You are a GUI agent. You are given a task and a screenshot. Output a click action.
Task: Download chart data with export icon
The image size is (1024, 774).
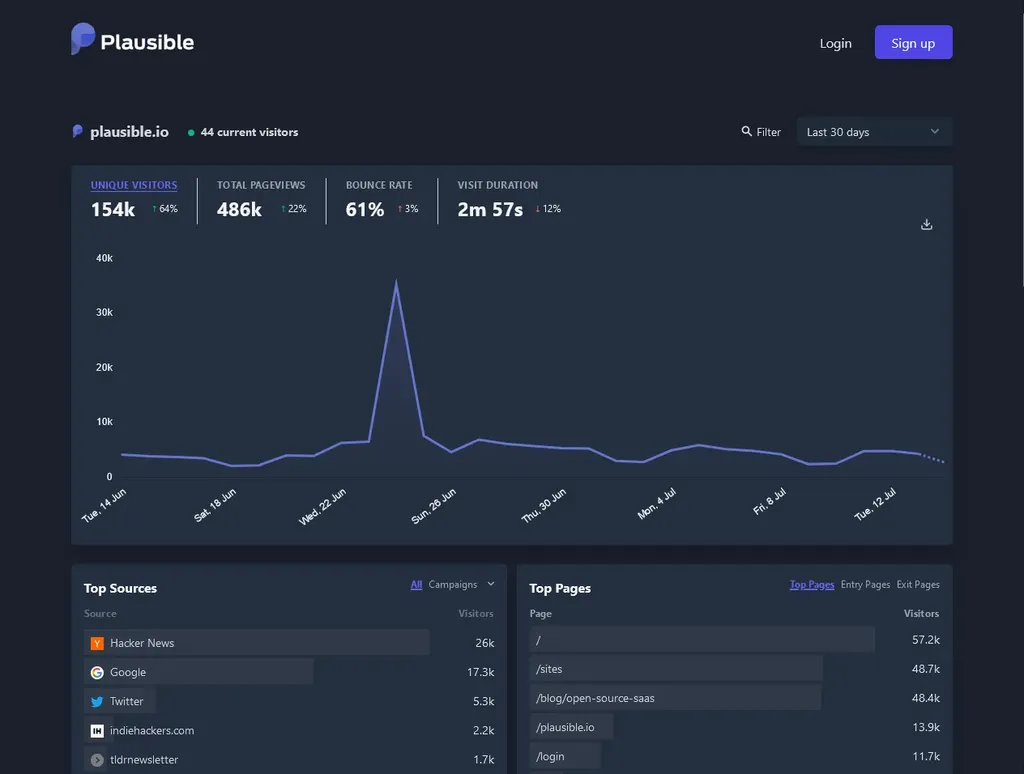(926, 224)
